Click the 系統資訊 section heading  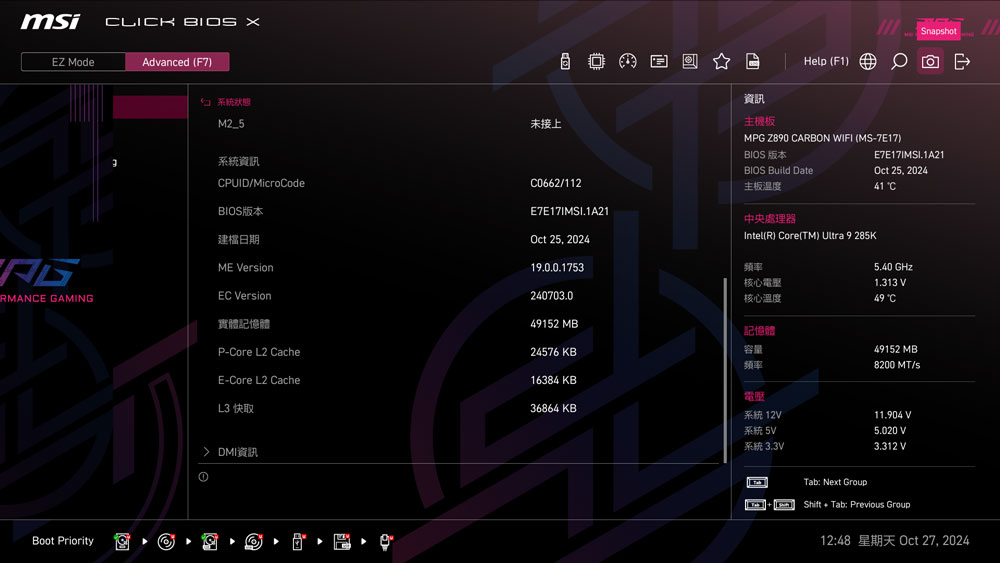239,161
